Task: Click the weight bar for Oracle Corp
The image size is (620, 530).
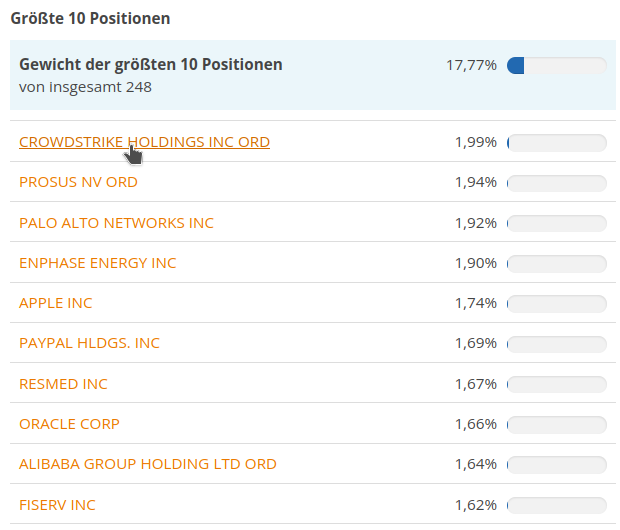Action: (556, 424)
